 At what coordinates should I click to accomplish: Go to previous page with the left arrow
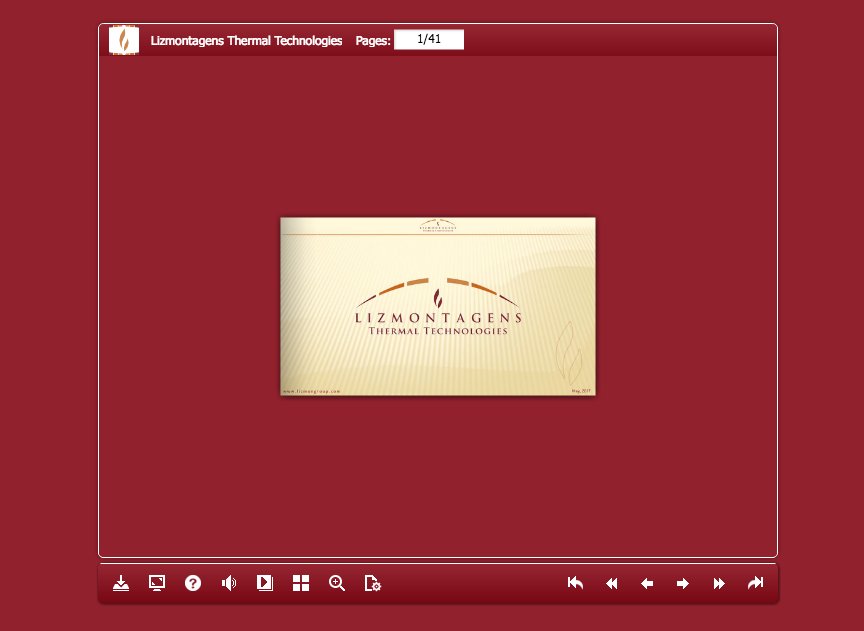coord(647,584)
